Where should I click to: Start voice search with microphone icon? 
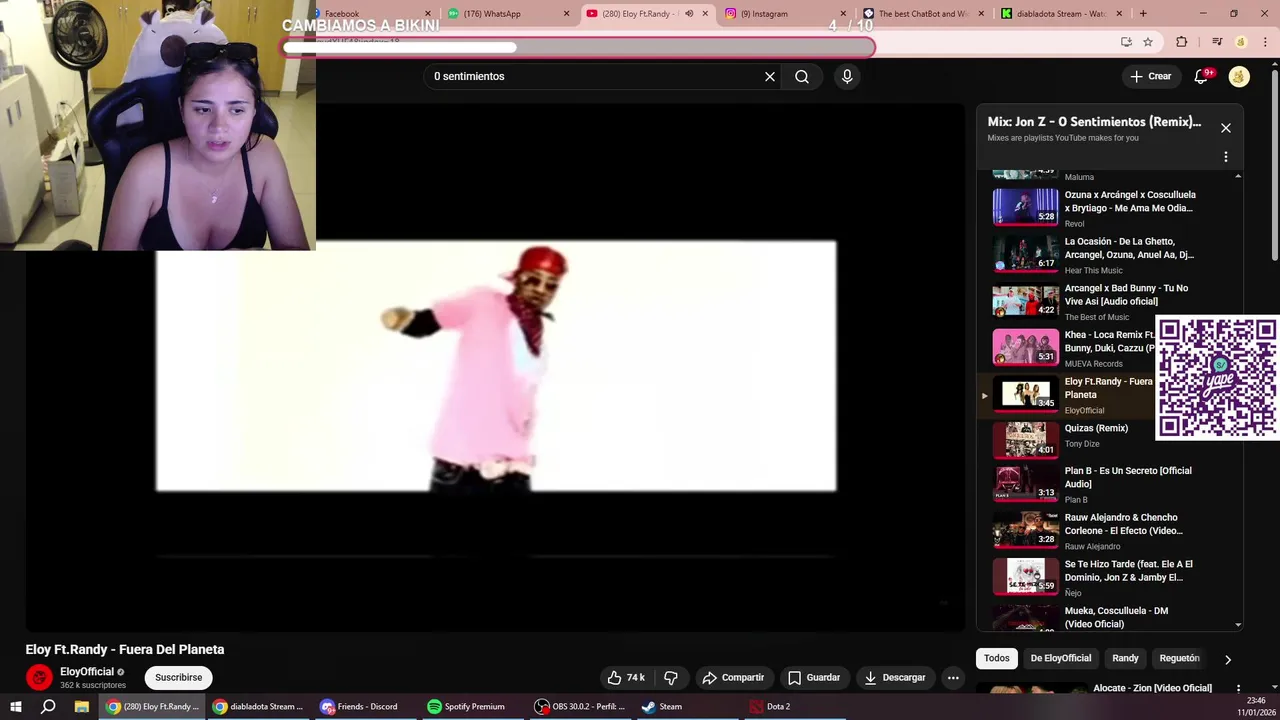[847, 76]
